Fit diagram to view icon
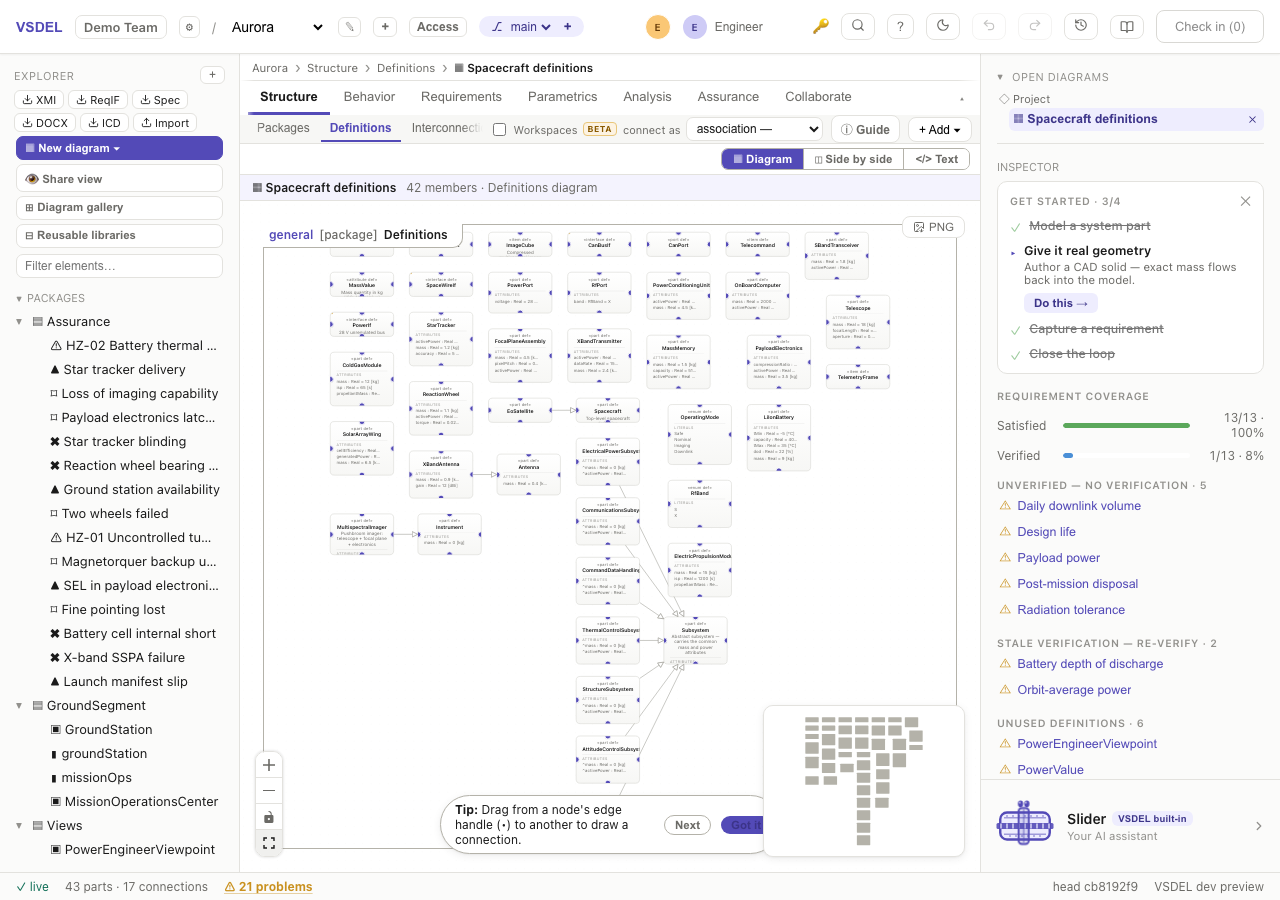Screen dimensions: 1280x900 [x=269, y=843]
